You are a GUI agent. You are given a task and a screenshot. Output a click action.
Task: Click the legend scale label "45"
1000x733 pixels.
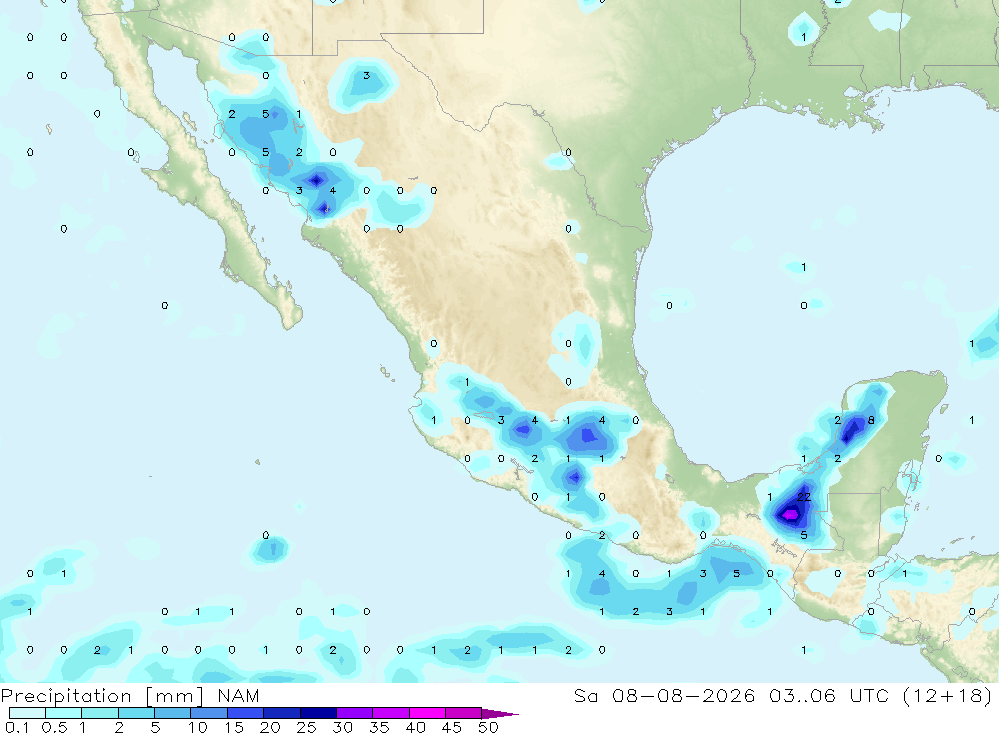[x=452, y=727]
